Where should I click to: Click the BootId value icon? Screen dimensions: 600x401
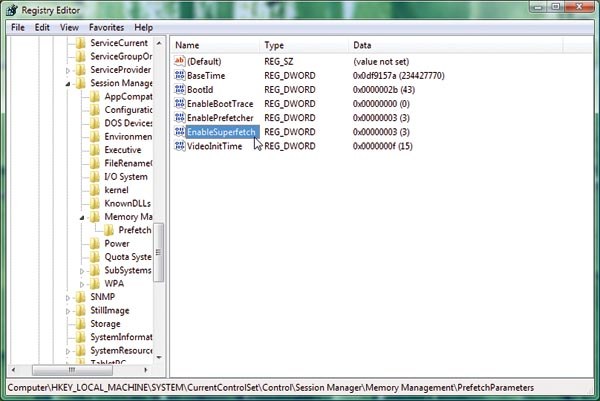(x=180, y=89)
